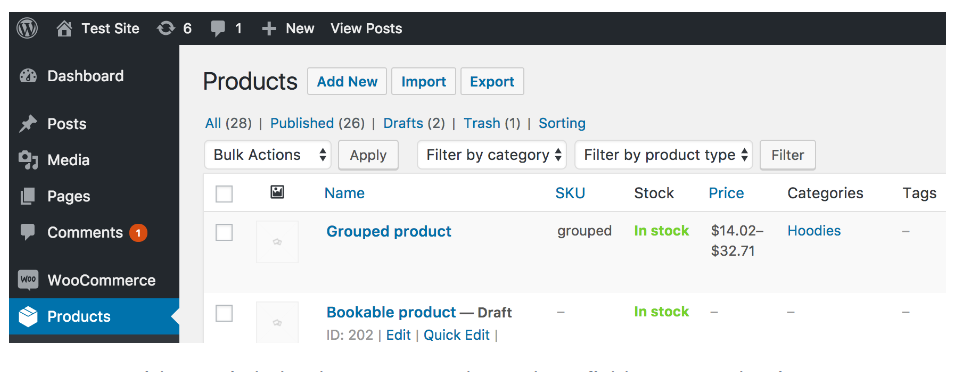Image resolution: width=967 pixels, height=372 pixels.
Task: Click the Add New button
Action: [347, 81]
